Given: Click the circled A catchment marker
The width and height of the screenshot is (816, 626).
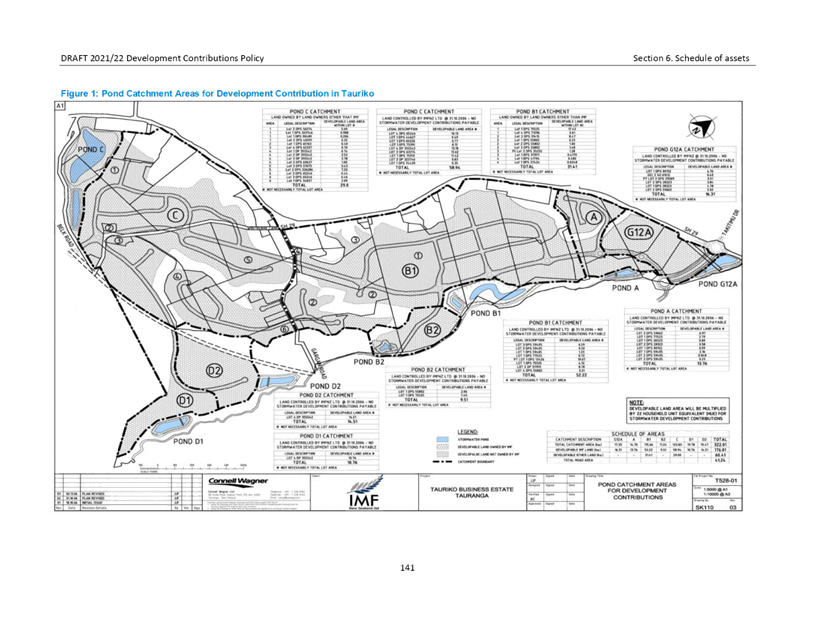Looking at the screenshot, I should [x=593, y=218].
